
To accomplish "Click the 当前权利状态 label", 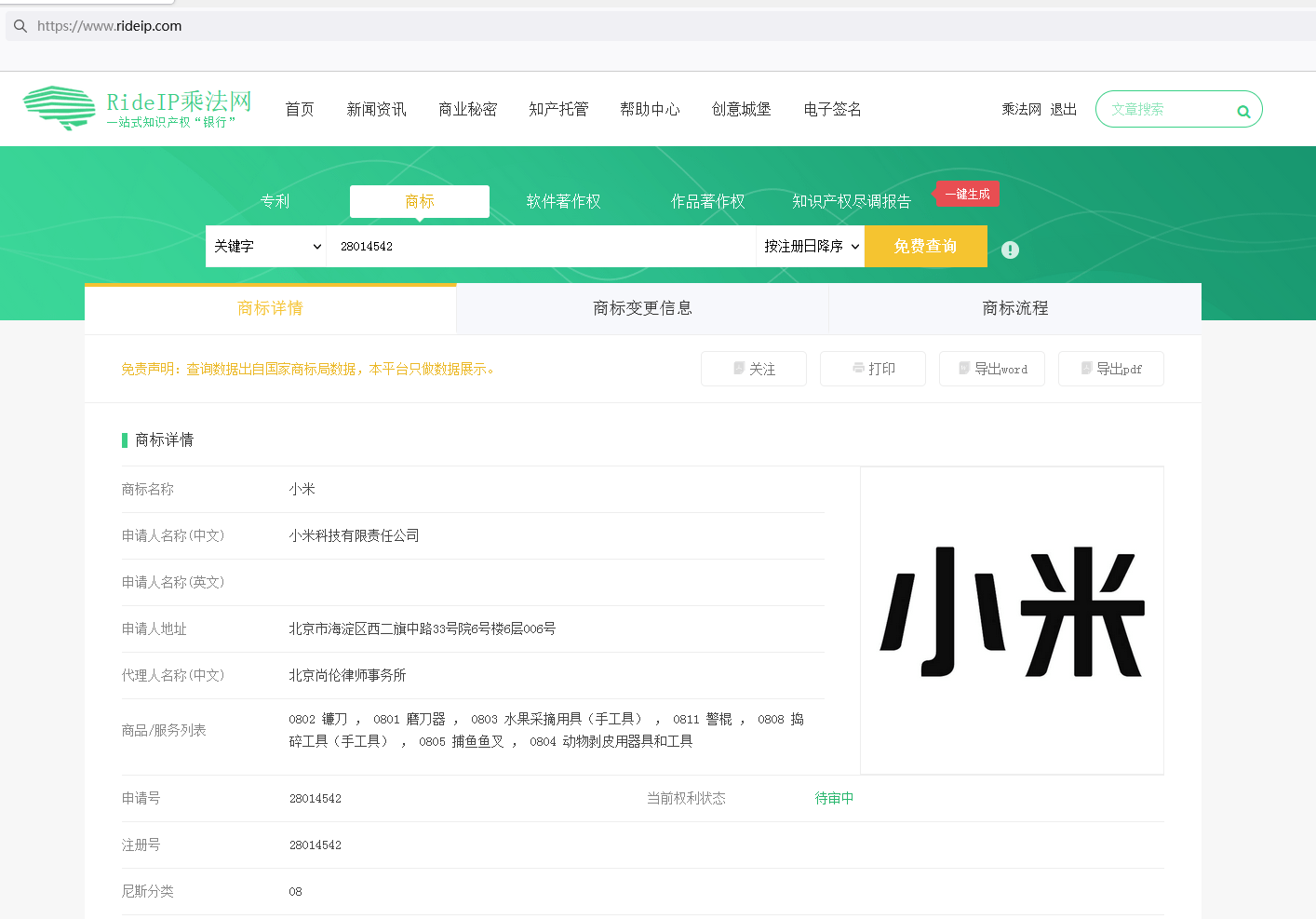I will click(x=686, y=798).
